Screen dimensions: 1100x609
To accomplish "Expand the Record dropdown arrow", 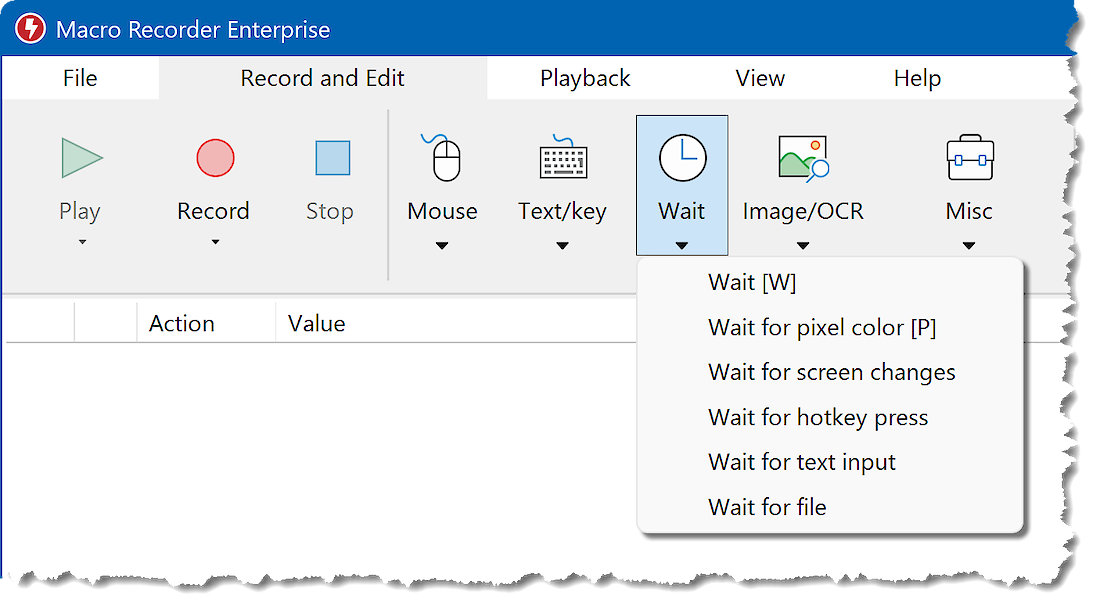I will [x=214, y=243].
